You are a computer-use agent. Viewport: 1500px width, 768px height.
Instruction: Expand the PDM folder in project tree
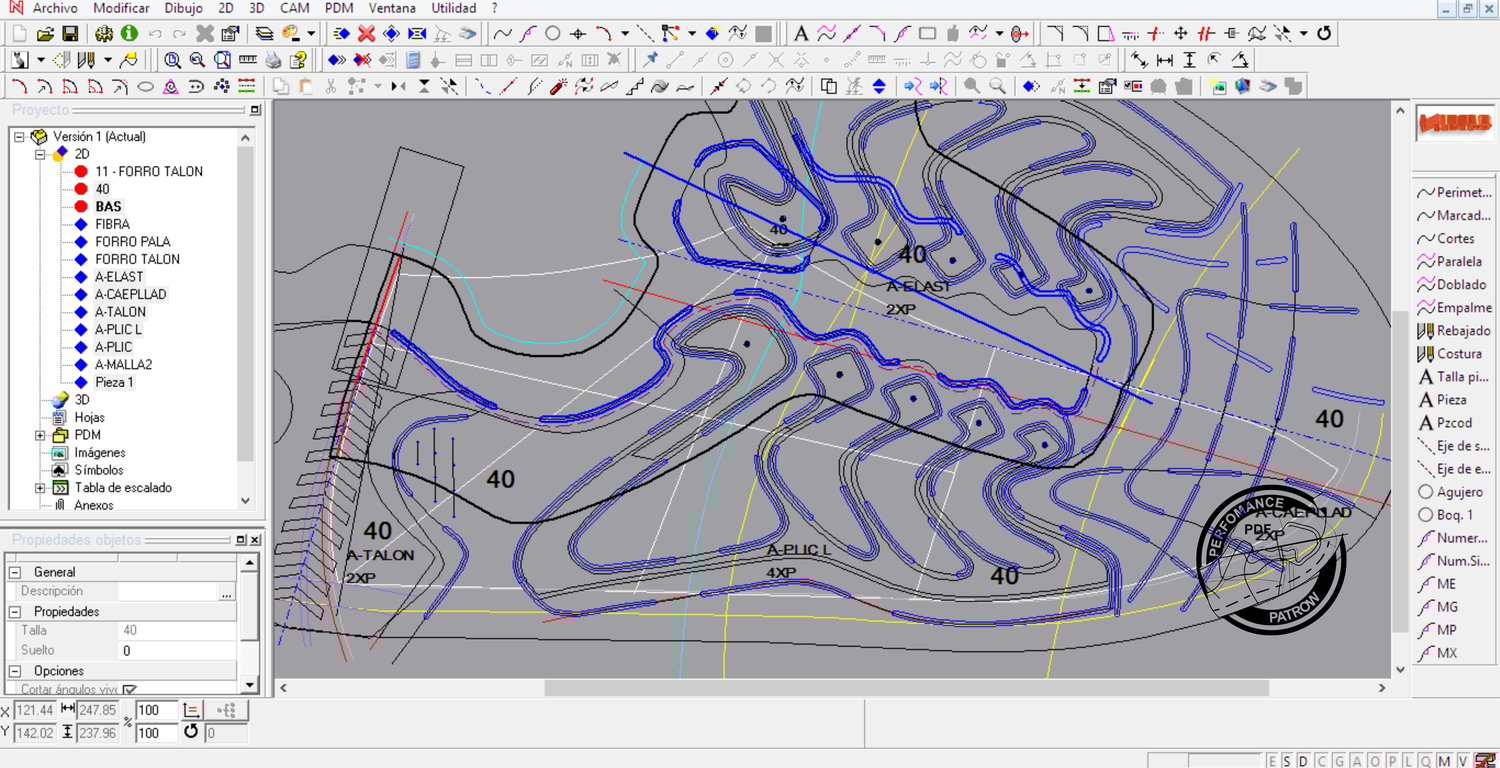pos(41,435)
